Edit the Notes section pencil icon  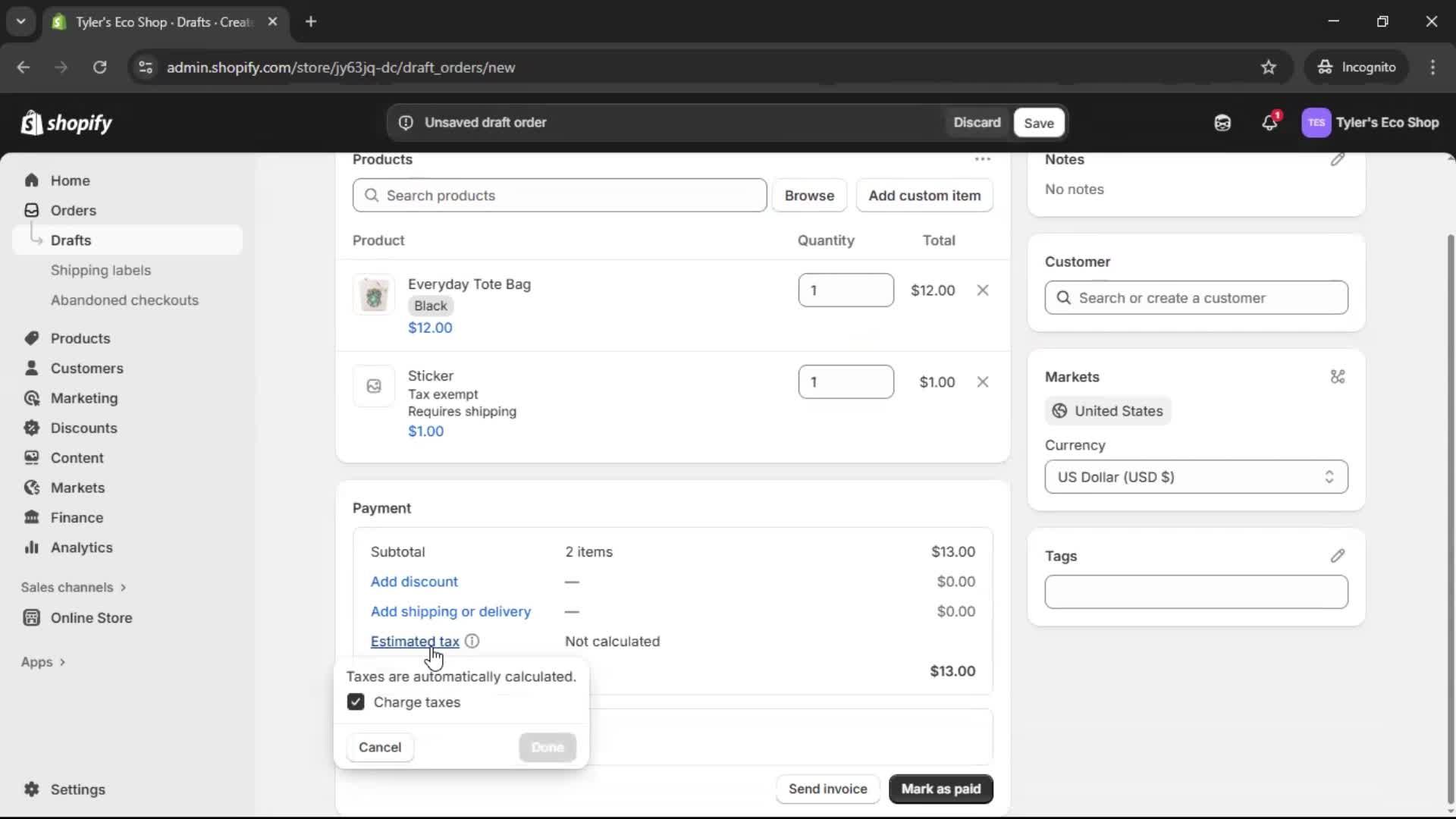click(1338, 159)
